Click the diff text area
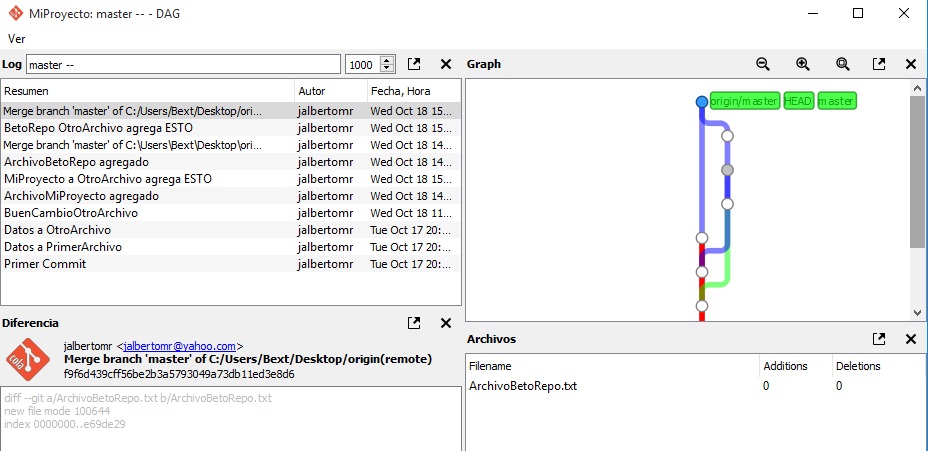Image resolution: width=928 pixels, height=451 pixels. coord(231,418)
